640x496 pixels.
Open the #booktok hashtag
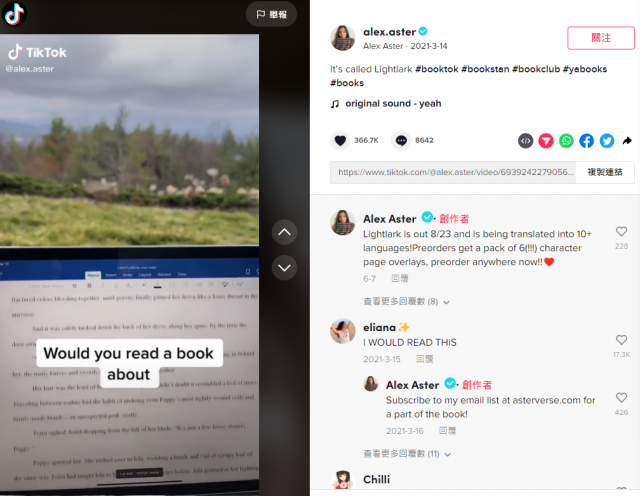(437, 69)
